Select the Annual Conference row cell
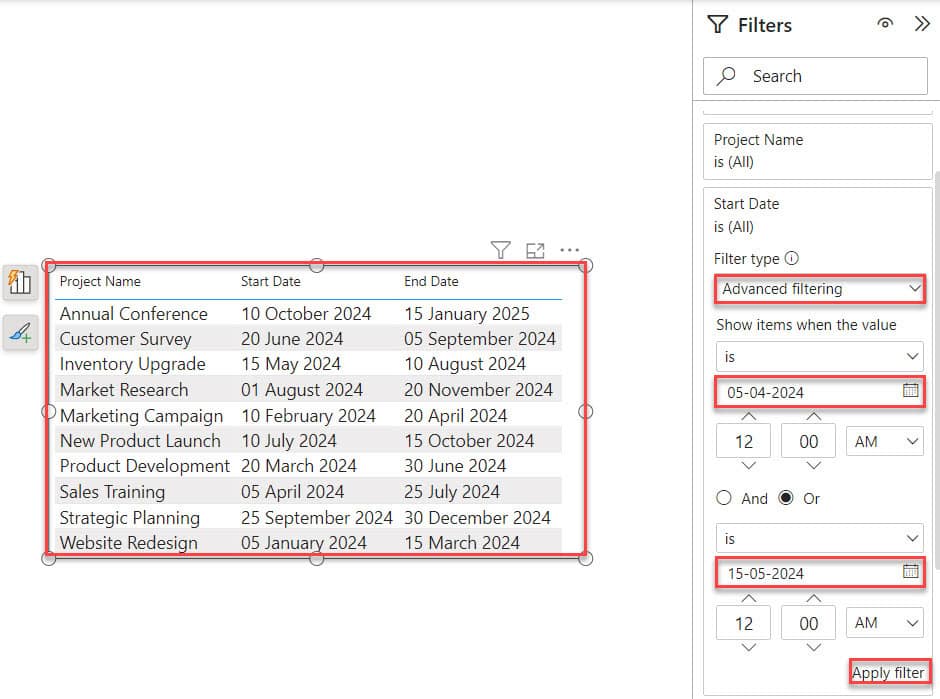 click(134, 314)
